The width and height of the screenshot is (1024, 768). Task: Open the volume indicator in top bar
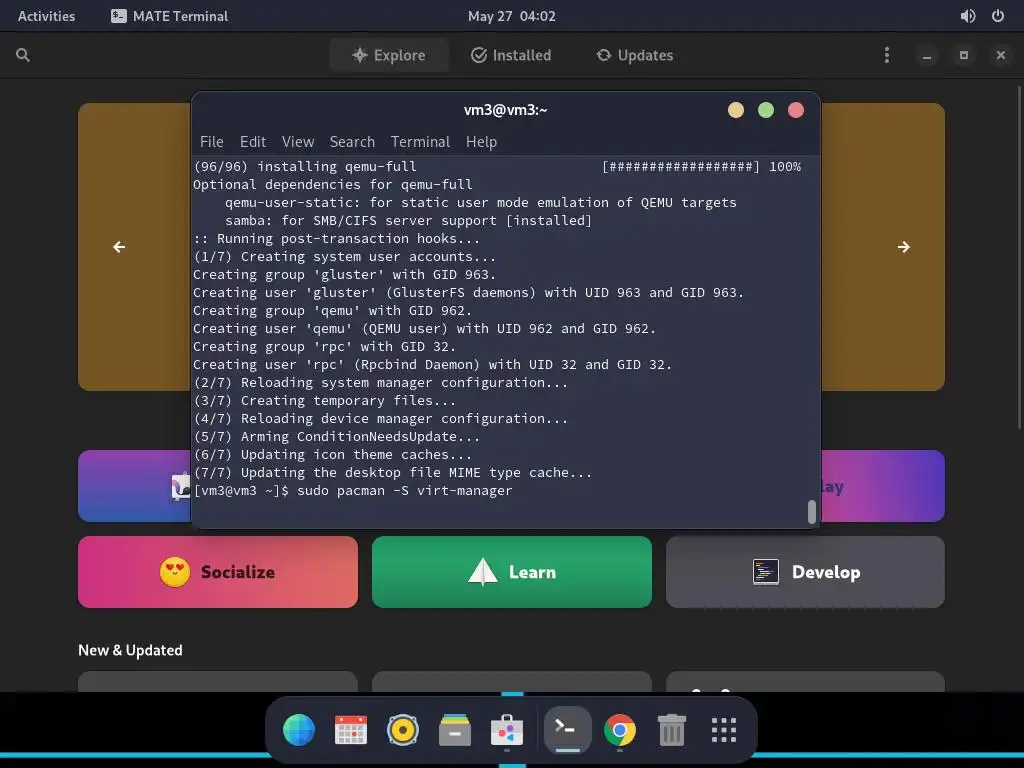(x=968, y=16)
